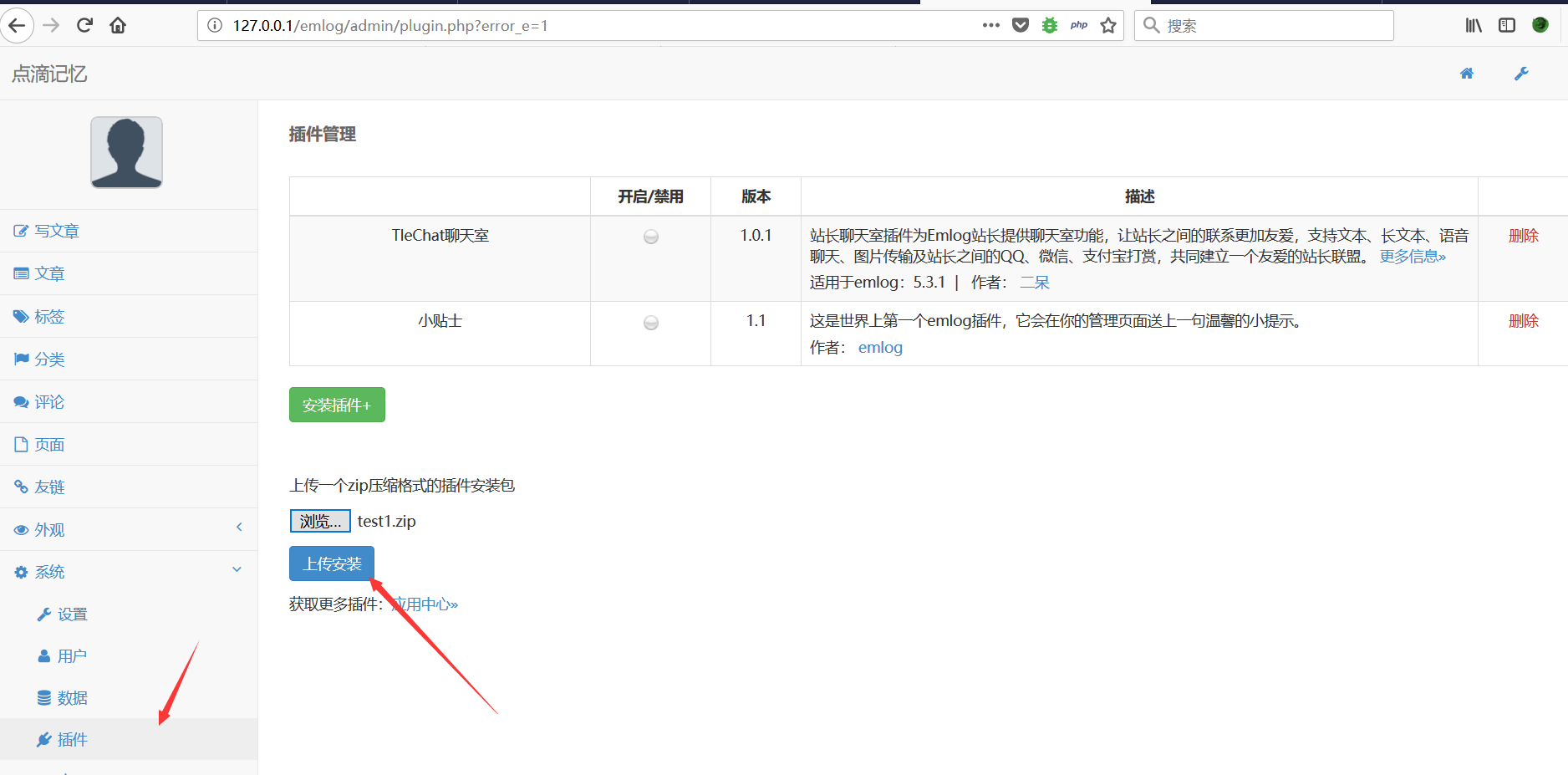Open 设置 under the system menu
Image resolution: width=1568 pixels, height=775 pixels.
pos(129,614)
